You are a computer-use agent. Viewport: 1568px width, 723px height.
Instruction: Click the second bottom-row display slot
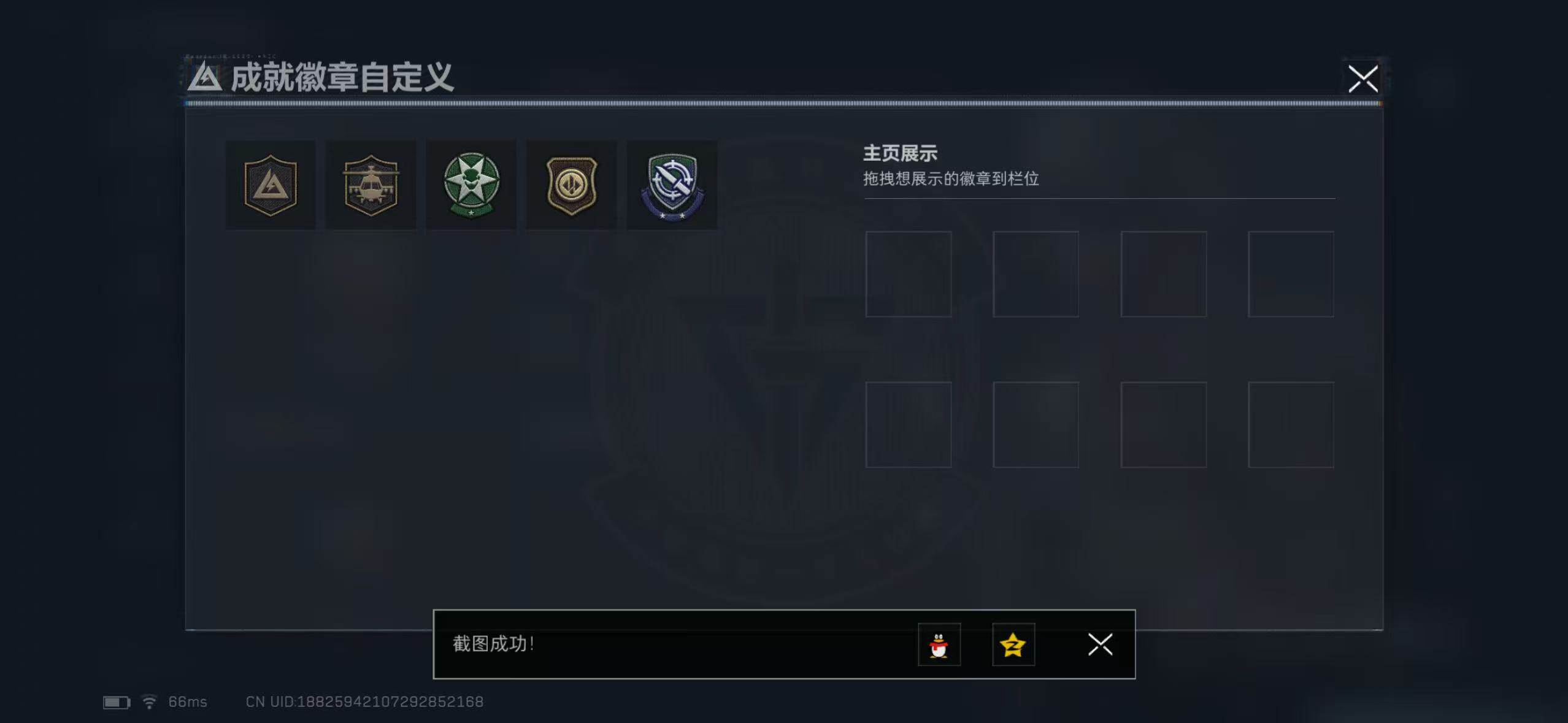pos(1036,425)
